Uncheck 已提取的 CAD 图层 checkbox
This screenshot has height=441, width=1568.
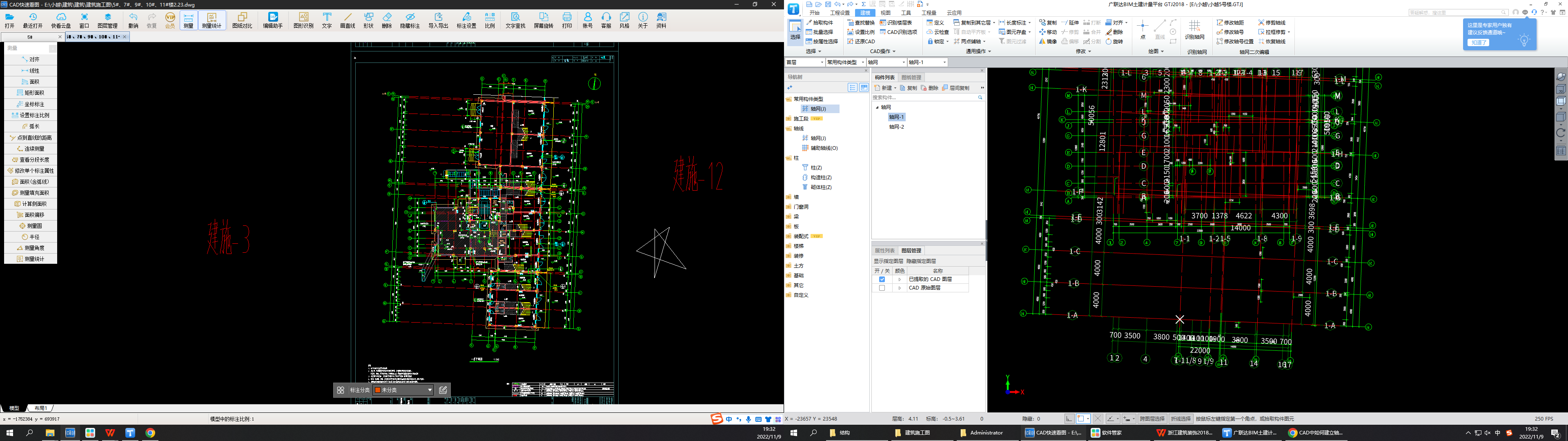point(882,279)
